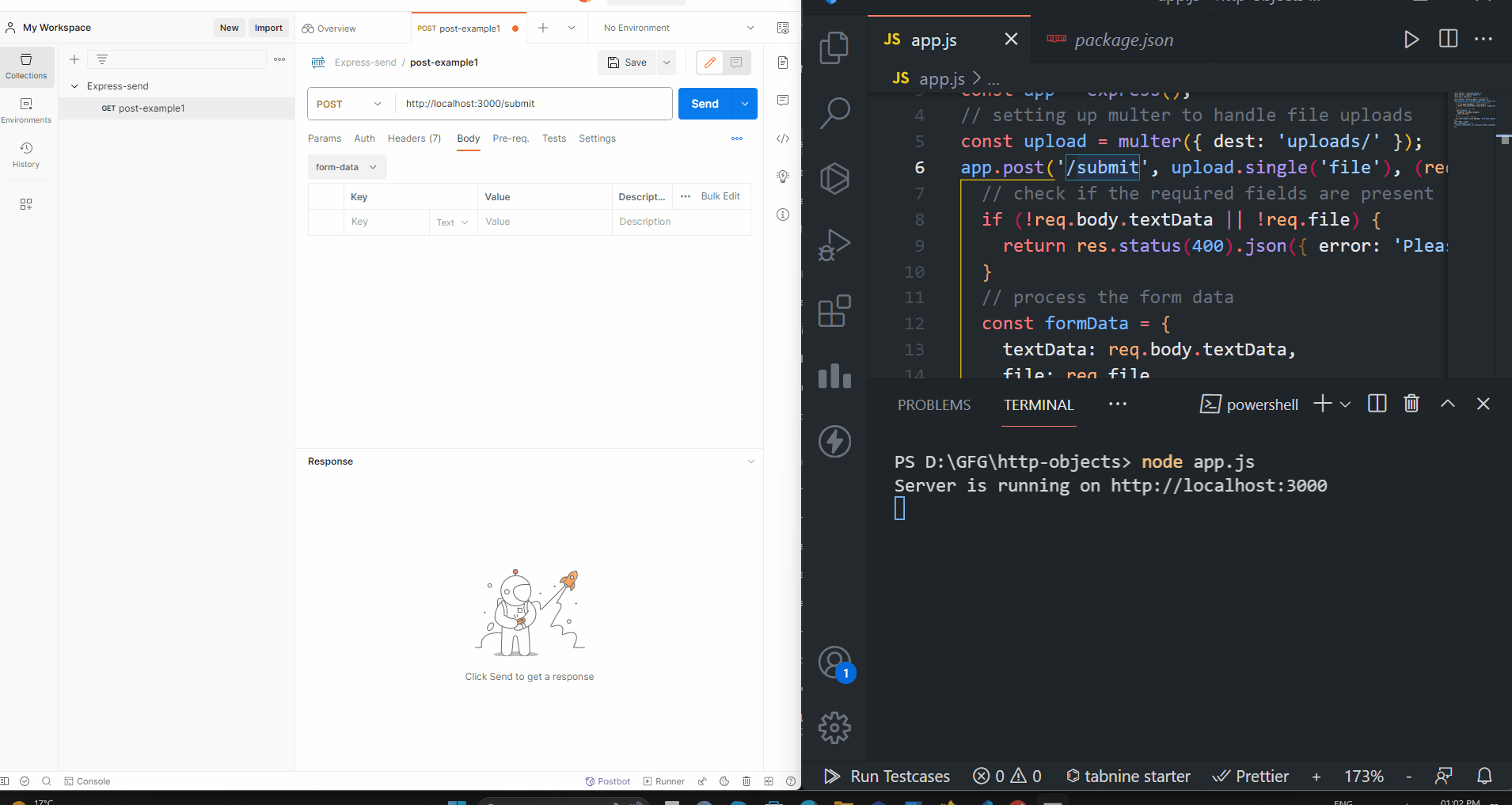Click the configure workspace sidebar grid icon
Image resolution: width=1512 pixels, height=805 pixels.
tap(26, 204)
